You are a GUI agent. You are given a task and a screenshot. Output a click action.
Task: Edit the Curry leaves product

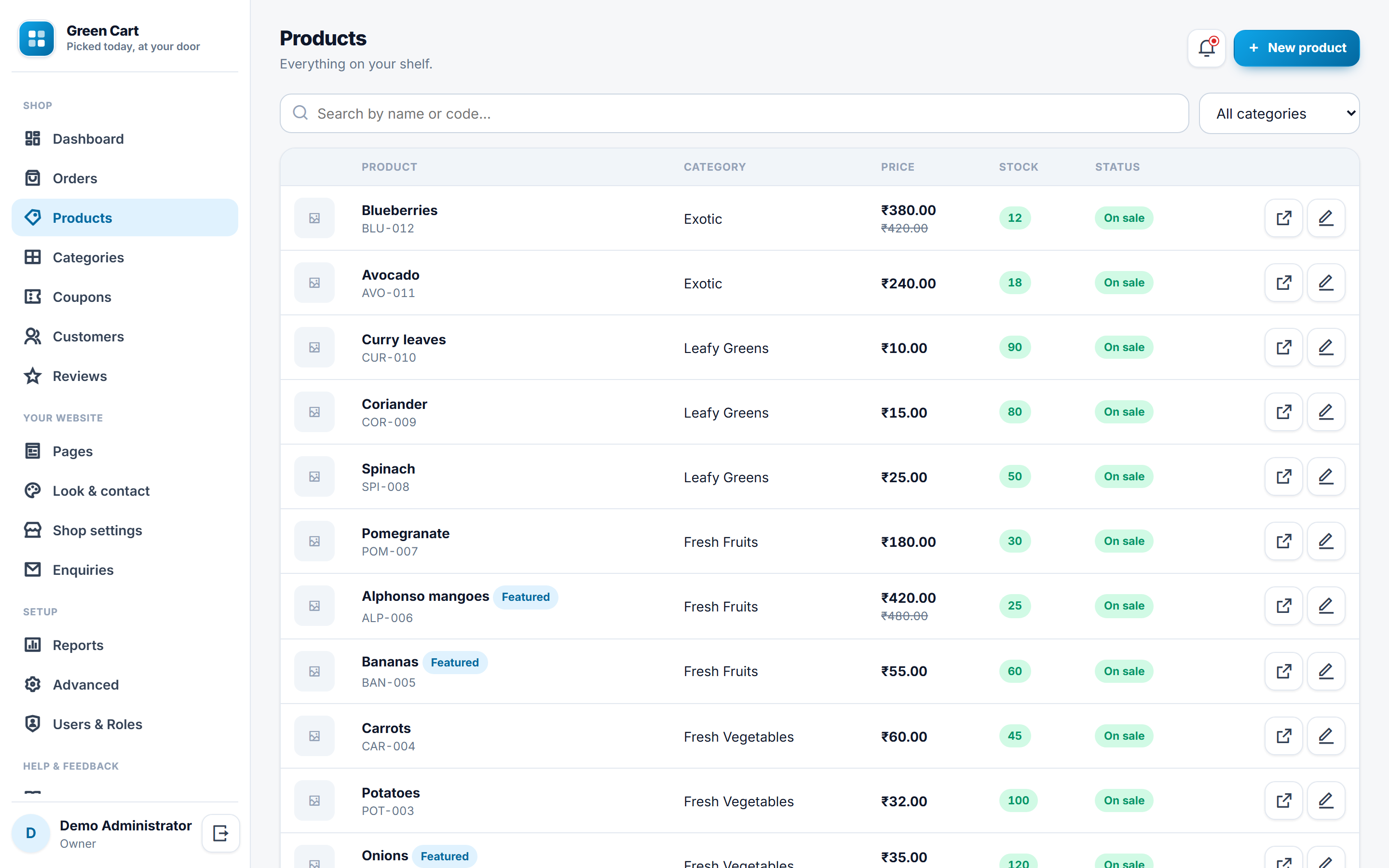pyautogui.click(x=1326, y=347)
